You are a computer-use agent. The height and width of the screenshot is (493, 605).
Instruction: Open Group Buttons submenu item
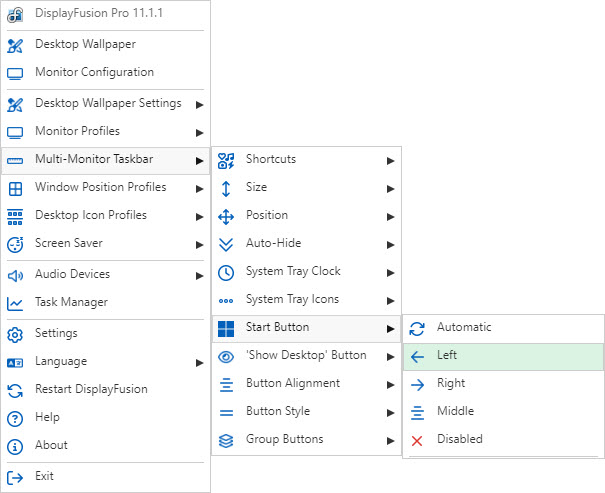[x=307, y=441]
